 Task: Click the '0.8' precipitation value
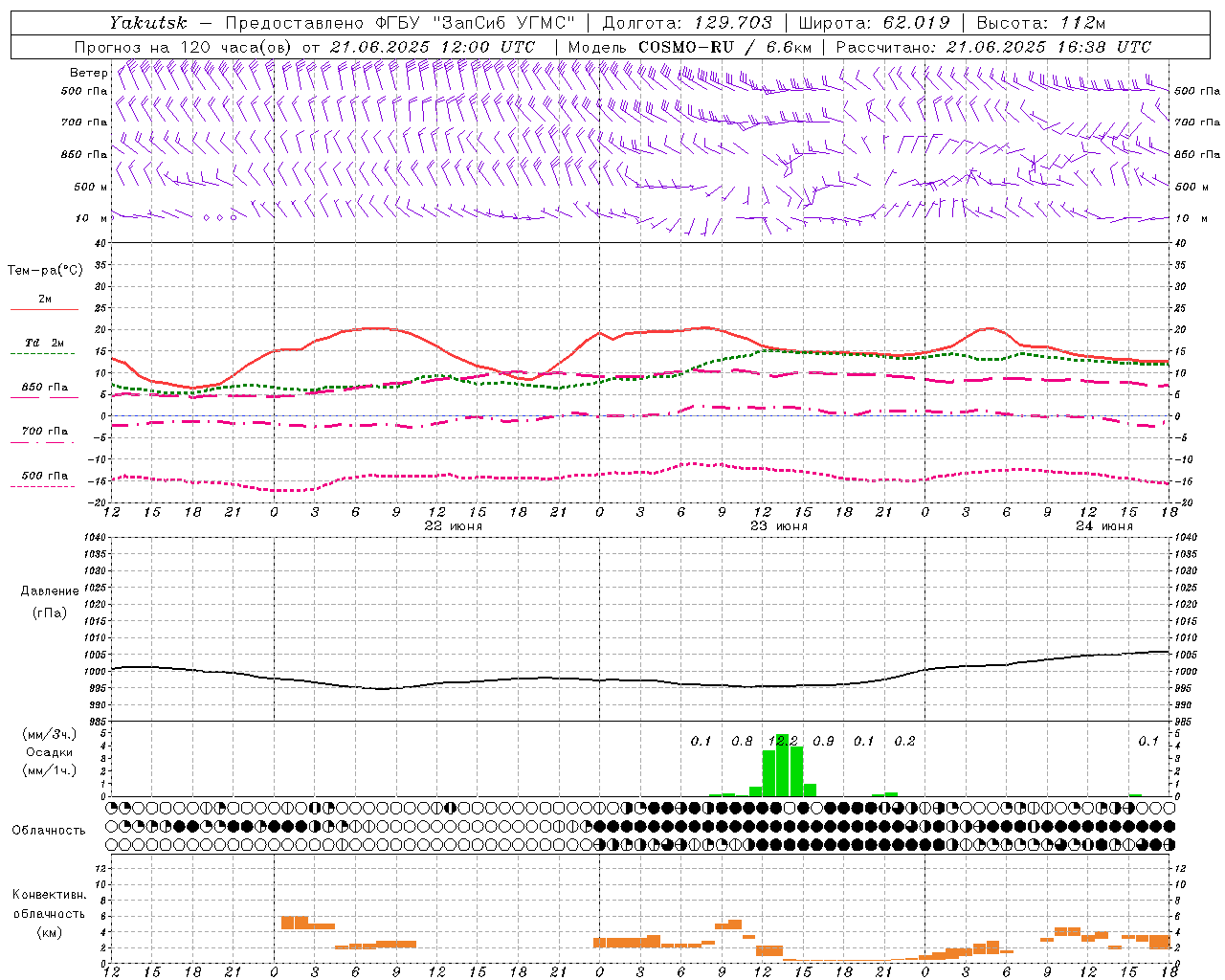pos(742,741)
